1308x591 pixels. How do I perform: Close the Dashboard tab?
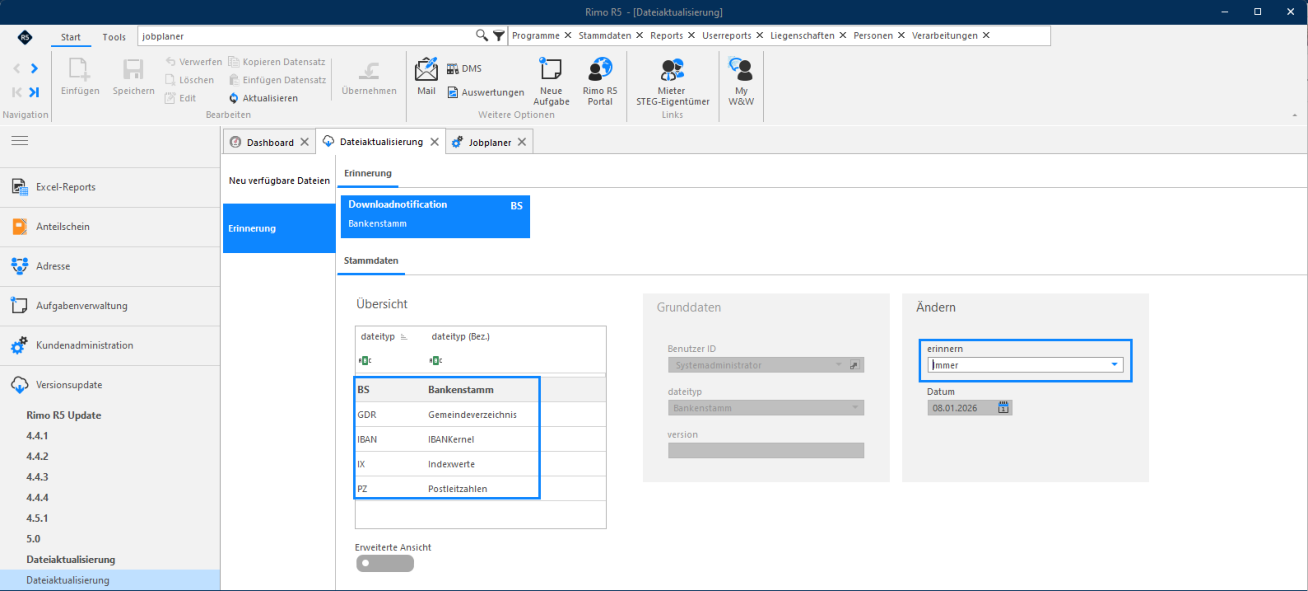(x=304, y=142)
